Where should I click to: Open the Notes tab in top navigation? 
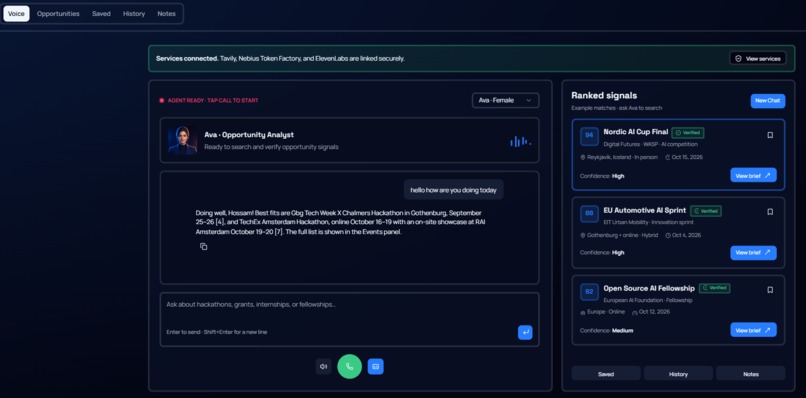pos(167,14)
